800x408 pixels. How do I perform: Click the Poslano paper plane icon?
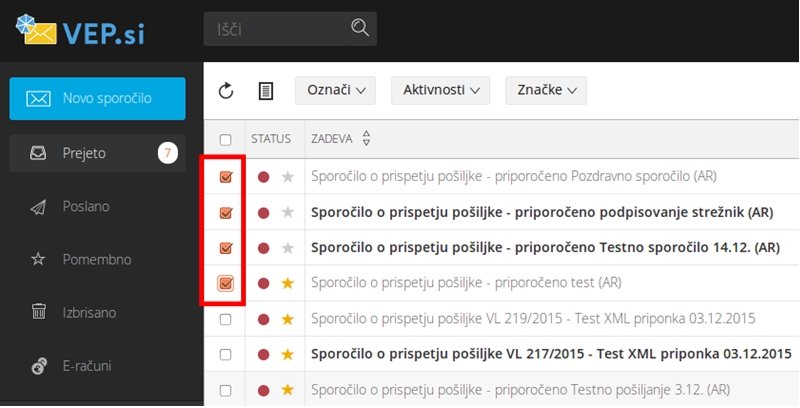coord(38,207)
